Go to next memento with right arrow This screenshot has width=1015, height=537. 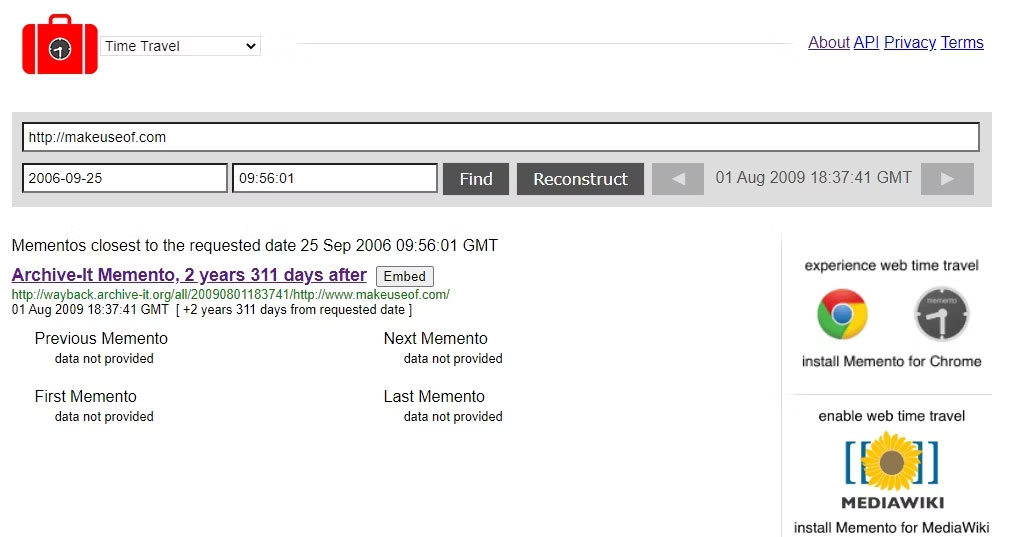point(947,179)
